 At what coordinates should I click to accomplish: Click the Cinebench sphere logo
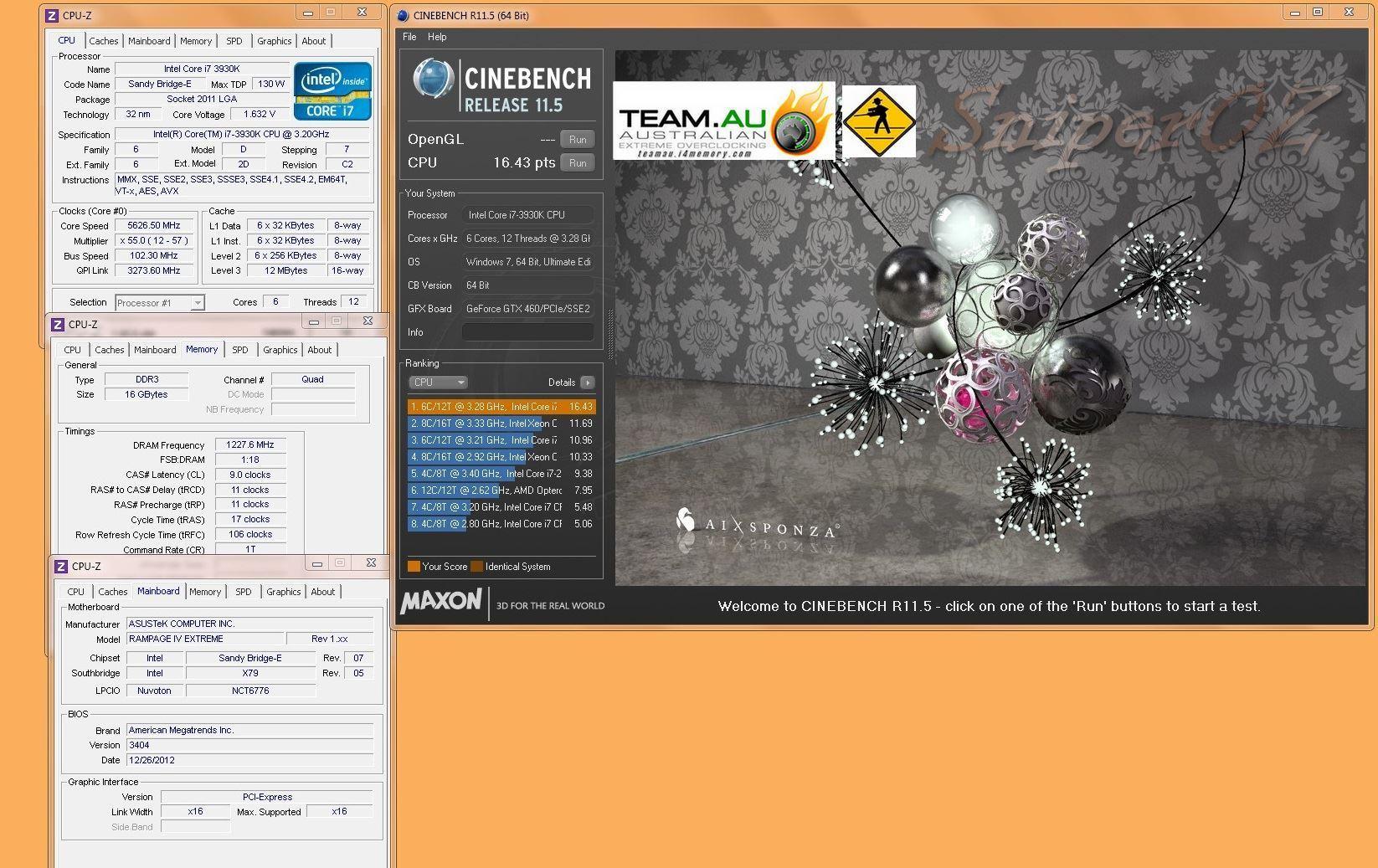[x=434, y=80]
